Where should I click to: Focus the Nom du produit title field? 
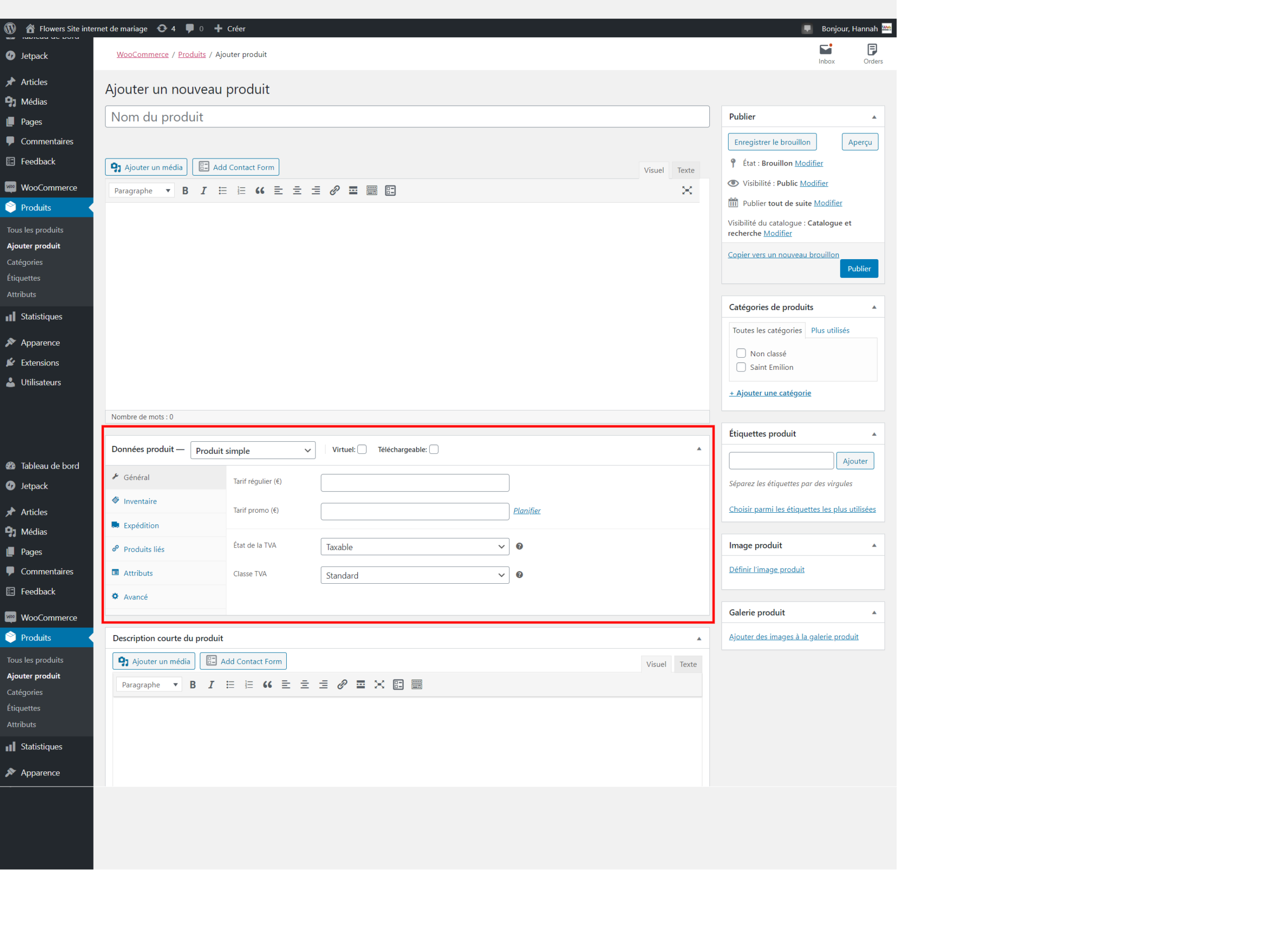tap(408, 117)
